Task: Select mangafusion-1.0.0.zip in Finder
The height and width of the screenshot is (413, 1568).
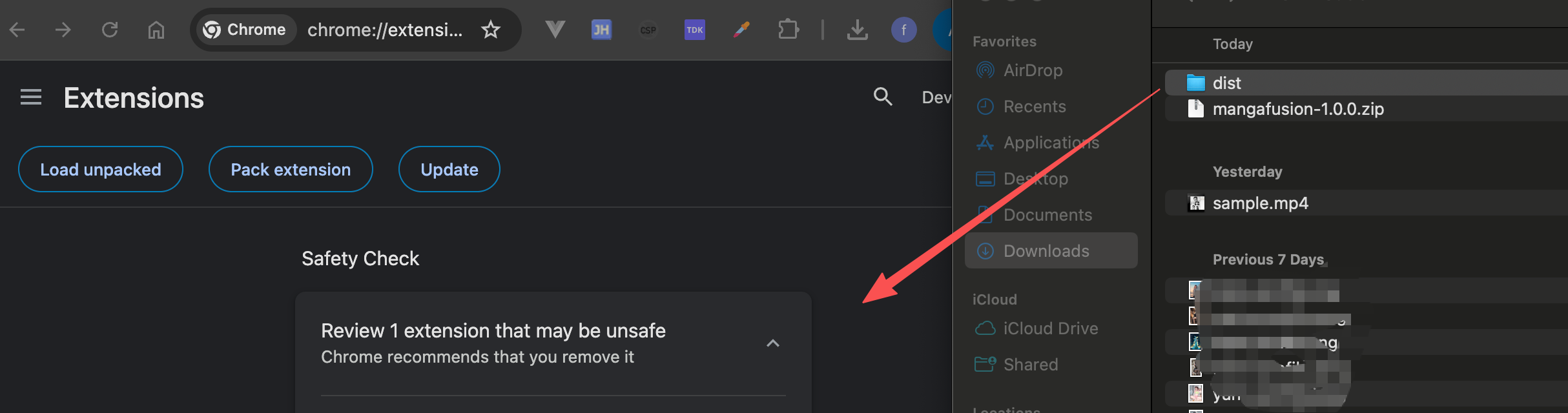Action: tap(1367, 108)
